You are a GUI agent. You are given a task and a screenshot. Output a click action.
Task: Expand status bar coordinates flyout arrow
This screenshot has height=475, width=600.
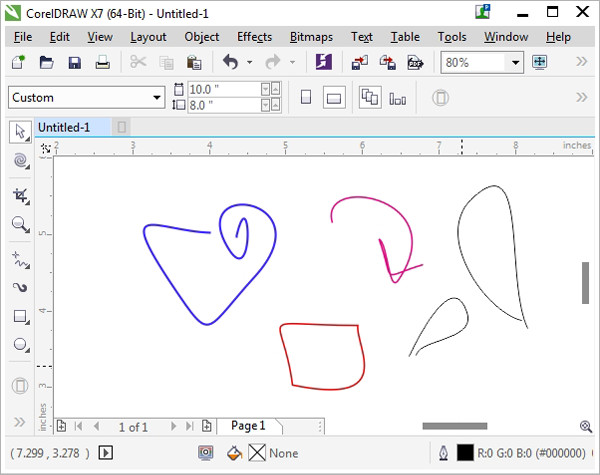click(106, 453)
